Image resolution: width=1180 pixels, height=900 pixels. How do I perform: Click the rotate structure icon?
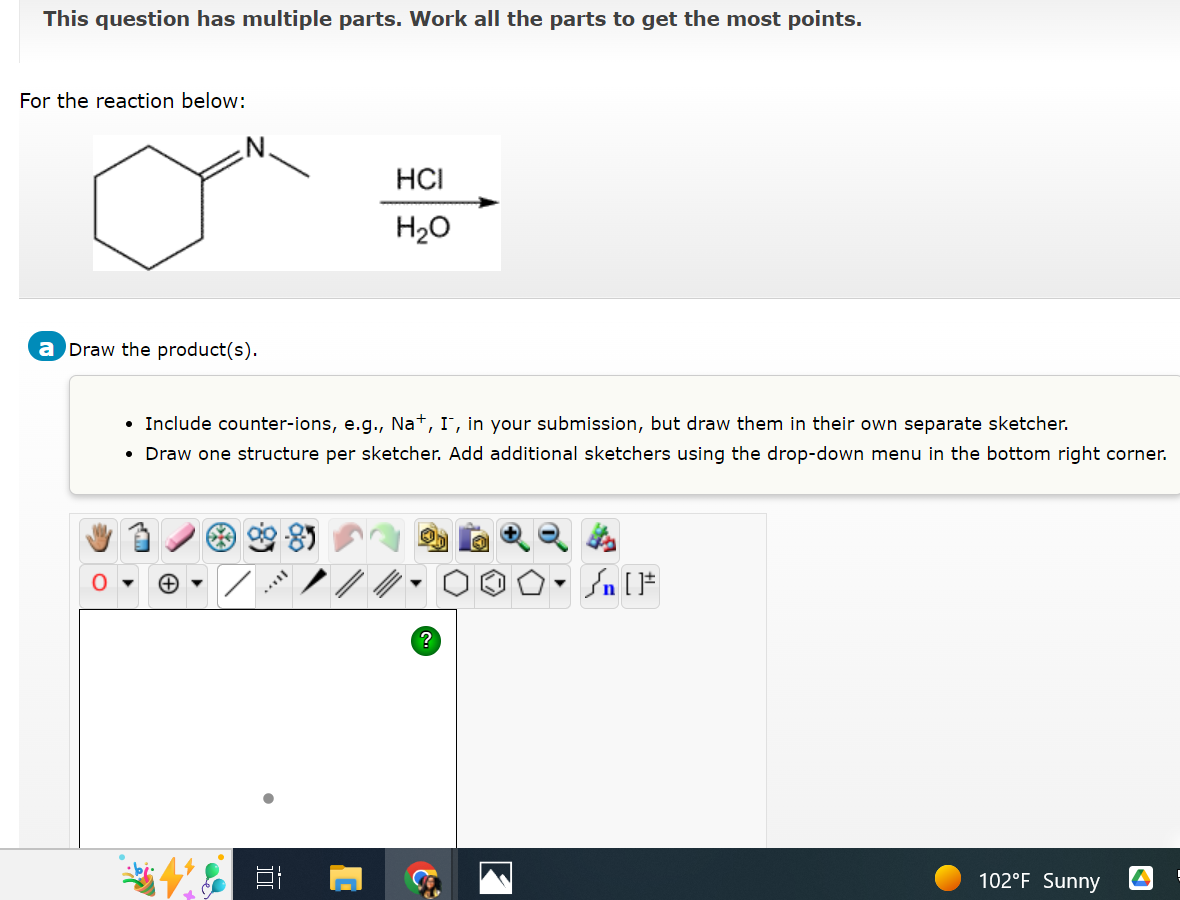(300, 539)
